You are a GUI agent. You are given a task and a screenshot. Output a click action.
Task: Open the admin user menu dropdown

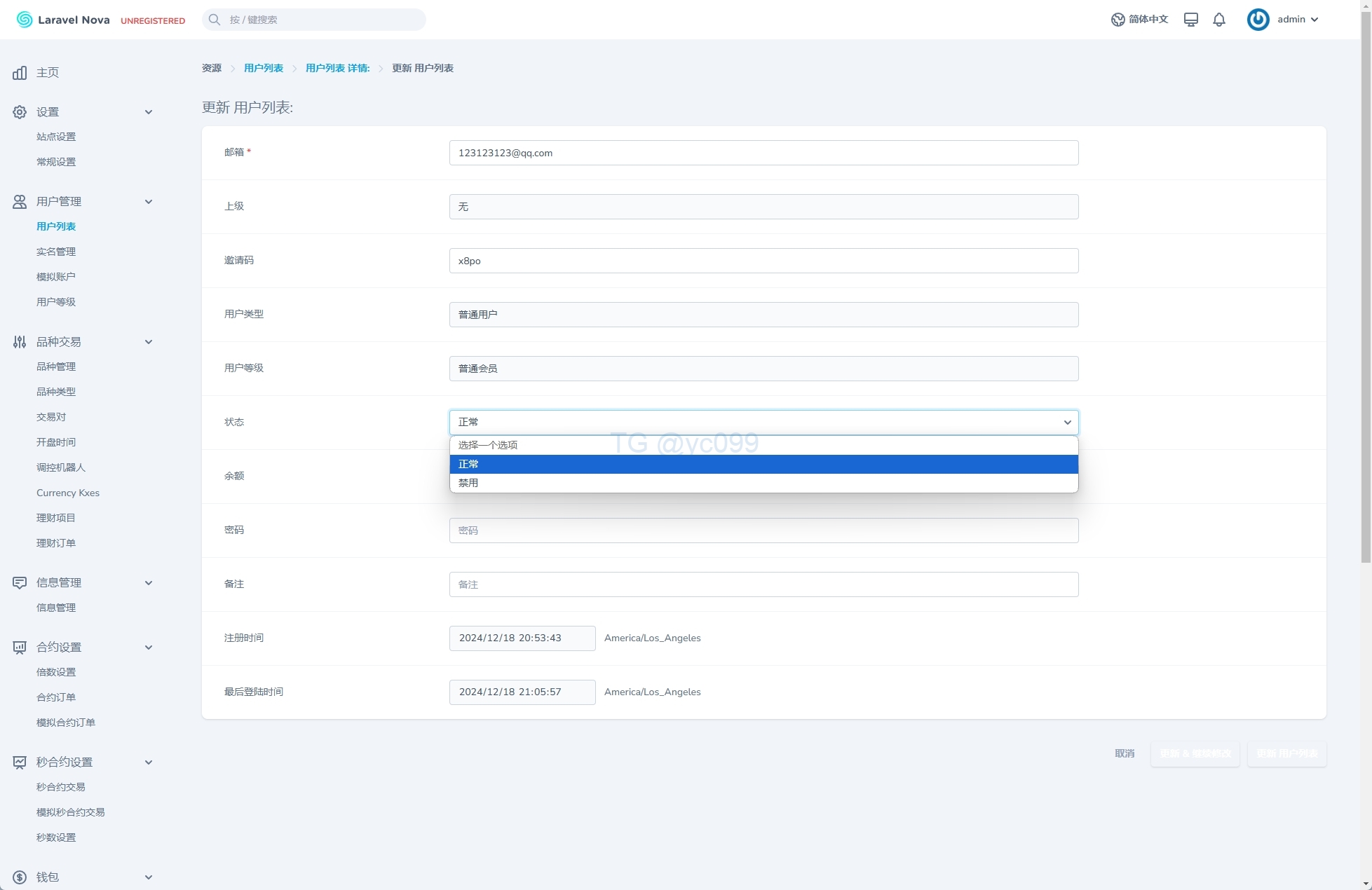point(1298,20)
